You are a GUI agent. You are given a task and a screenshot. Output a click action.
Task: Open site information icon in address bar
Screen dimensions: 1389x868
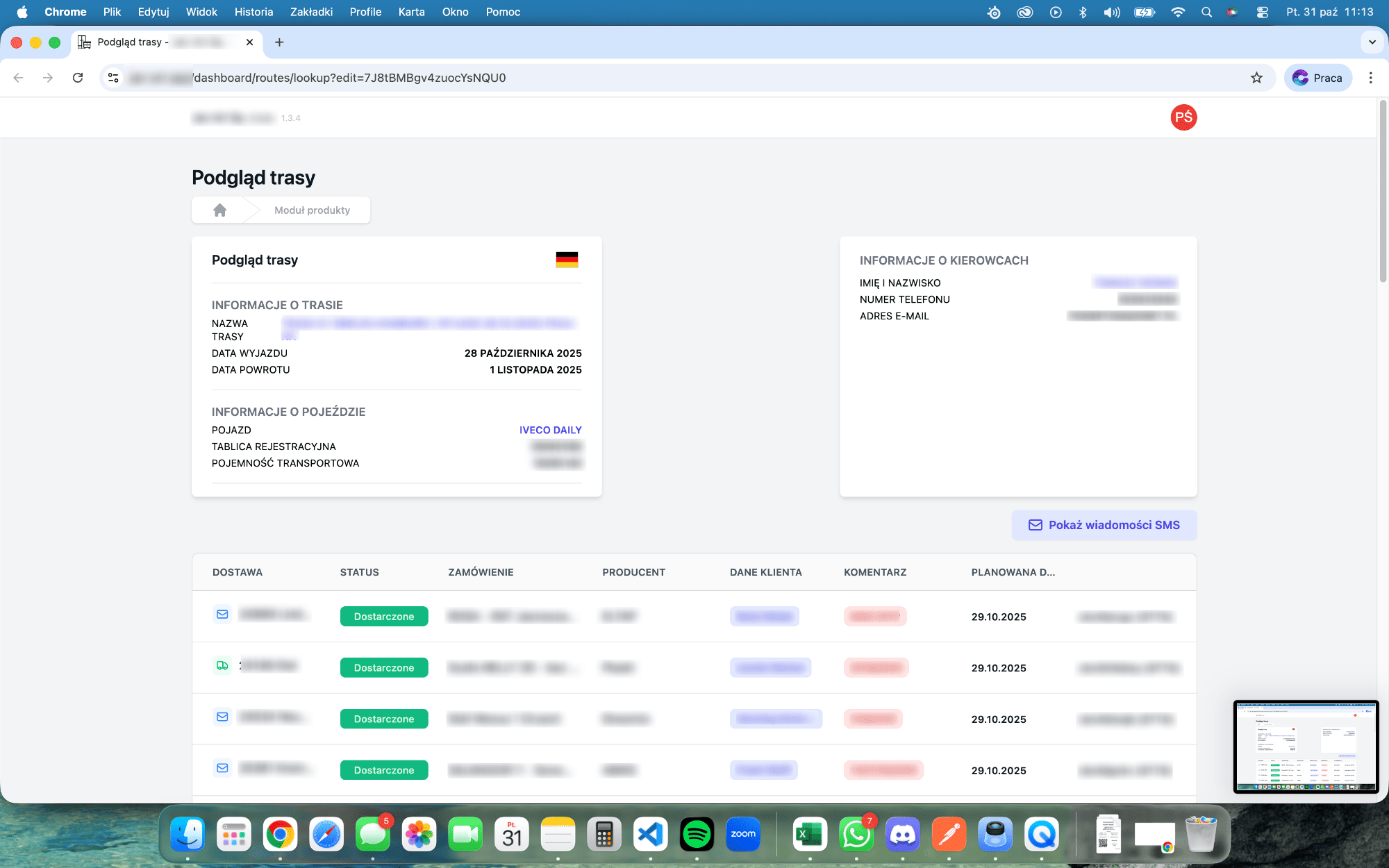pos(113,78)
